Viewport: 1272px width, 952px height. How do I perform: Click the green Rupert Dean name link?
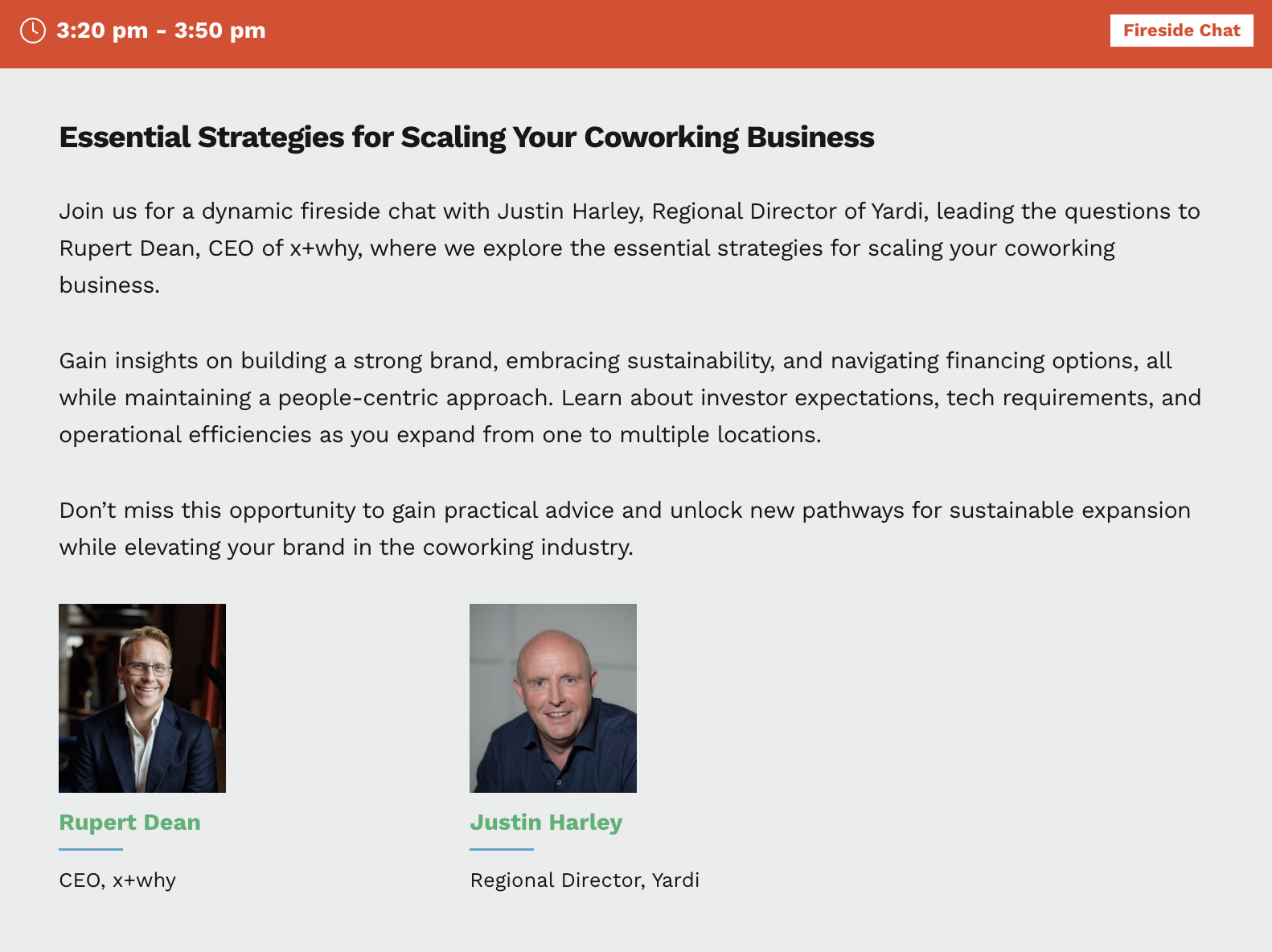click(x=130, y=823)
